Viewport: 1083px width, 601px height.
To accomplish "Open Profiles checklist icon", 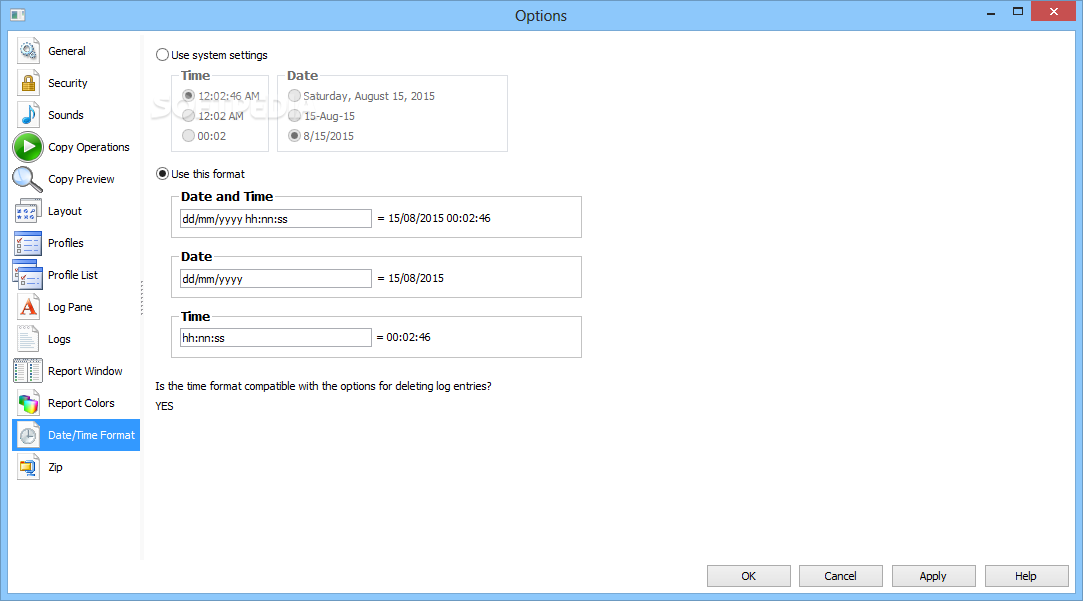I will point(28,243).
